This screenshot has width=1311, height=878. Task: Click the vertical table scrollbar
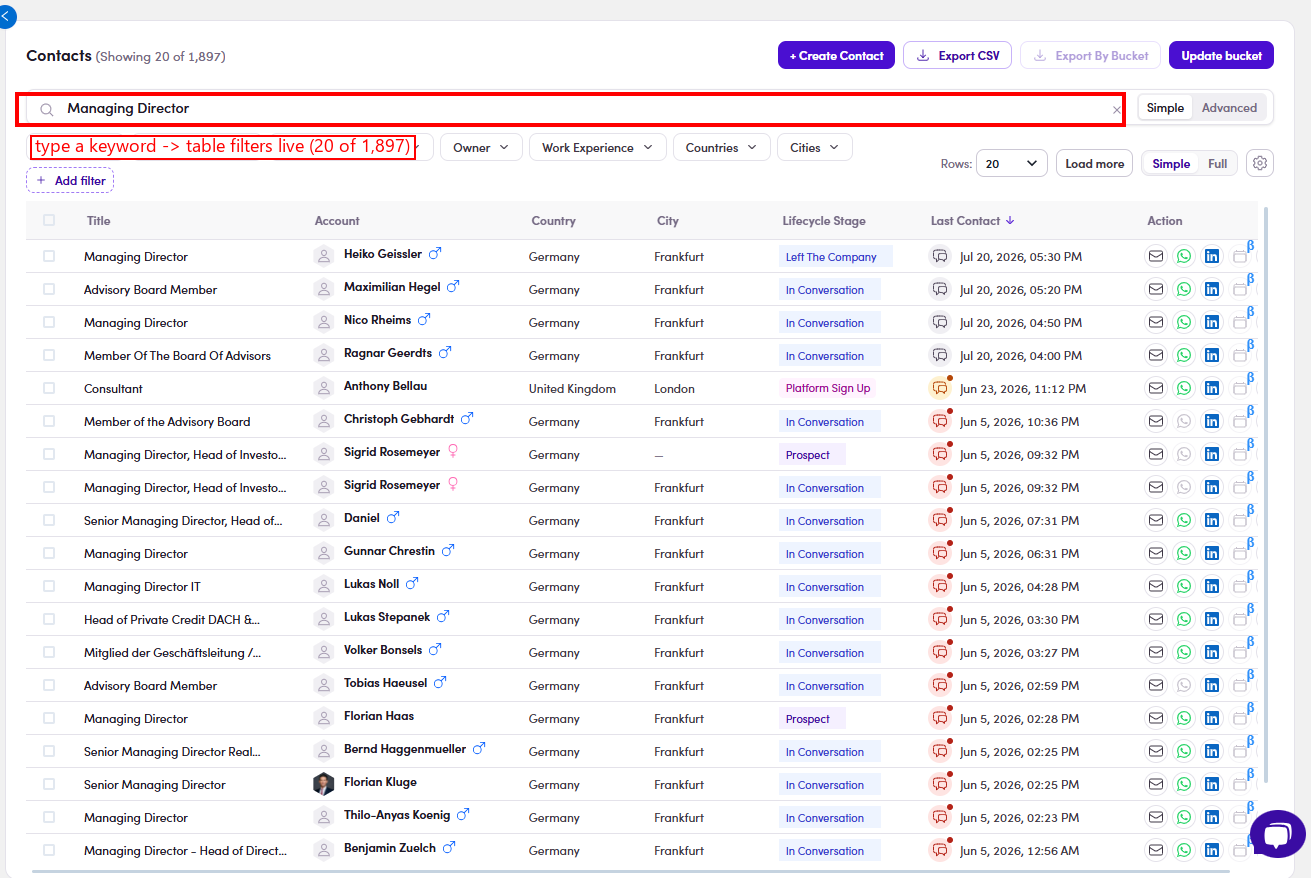[x=1266, y=495]
